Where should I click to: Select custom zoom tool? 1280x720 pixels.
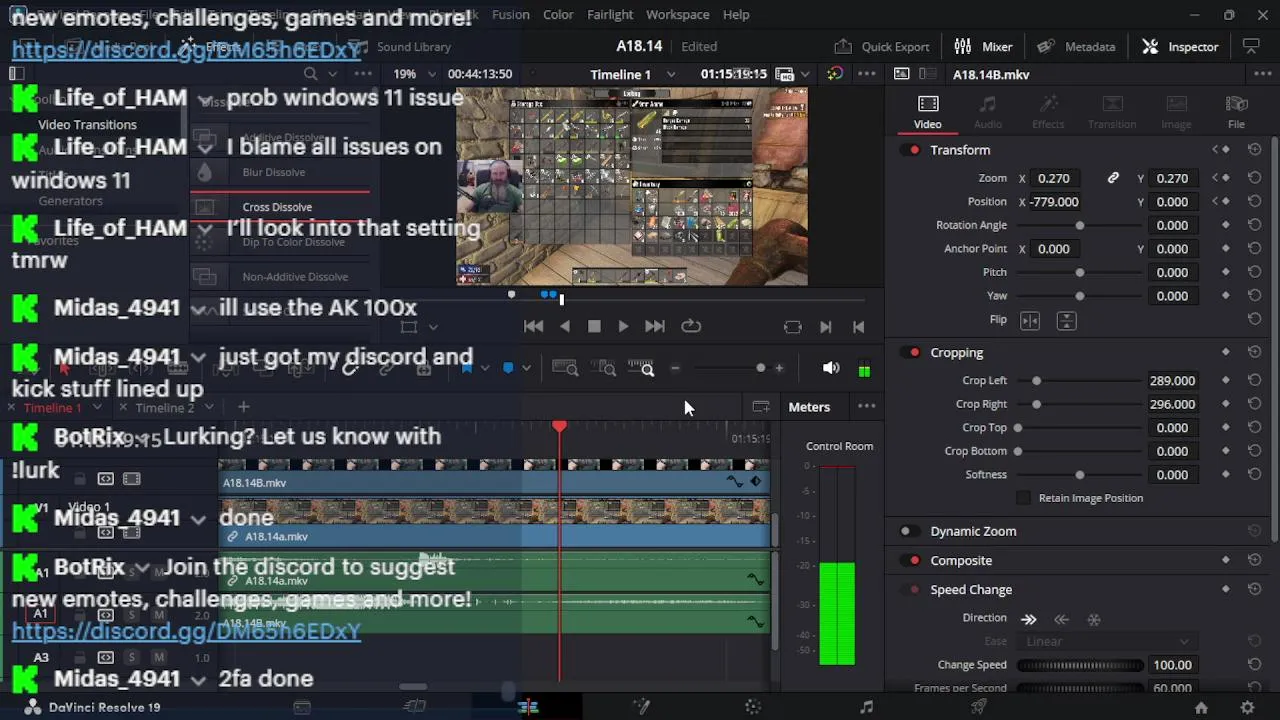tap(641, 369)
